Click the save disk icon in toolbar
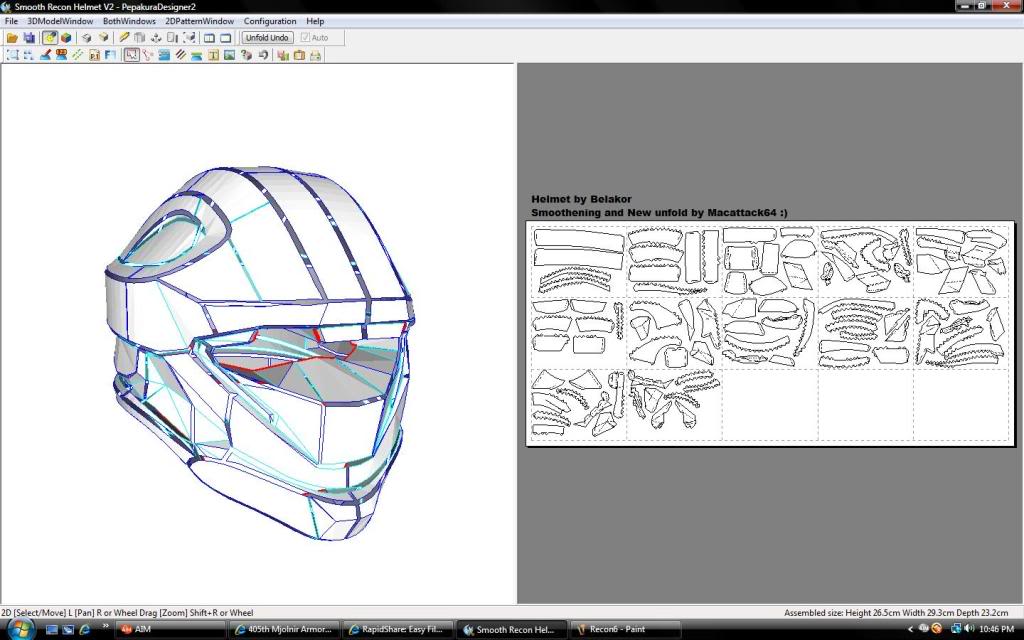This screenshot has width=1024, height=640. point(29,38)
